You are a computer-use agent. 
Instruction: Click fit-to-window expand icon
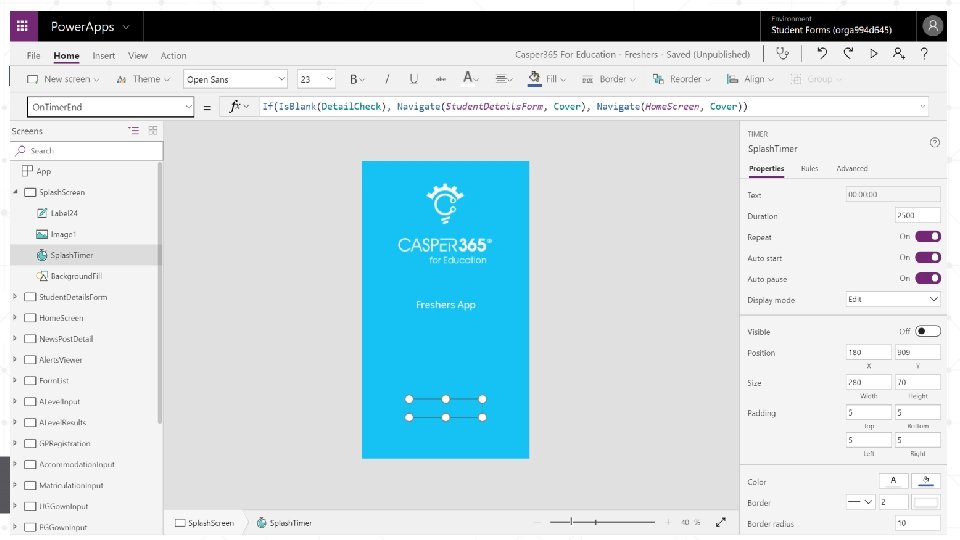721,522
